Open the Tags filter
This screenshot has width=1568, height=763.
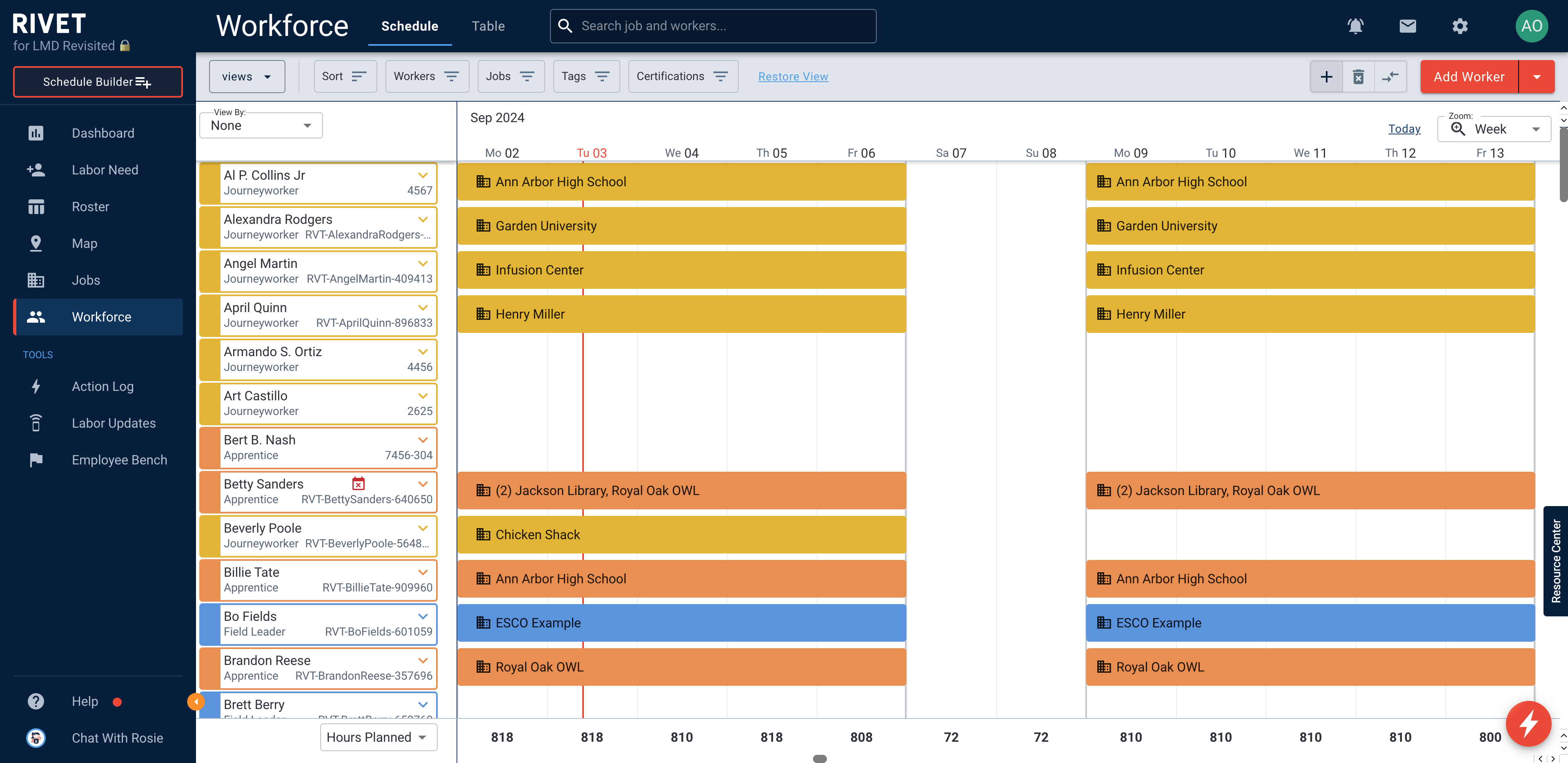pyautogui.click(x=586, y=77)
